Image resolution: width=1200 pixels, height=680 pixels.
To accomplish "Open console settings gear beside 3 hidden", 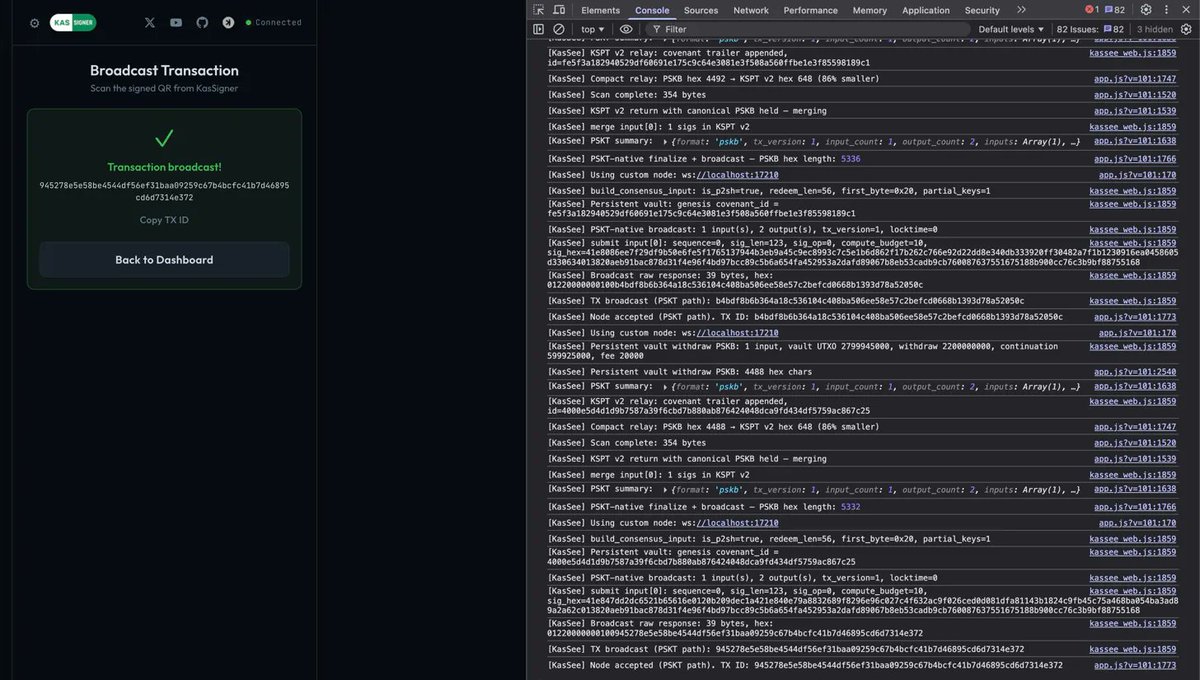I will point(1186,30).
